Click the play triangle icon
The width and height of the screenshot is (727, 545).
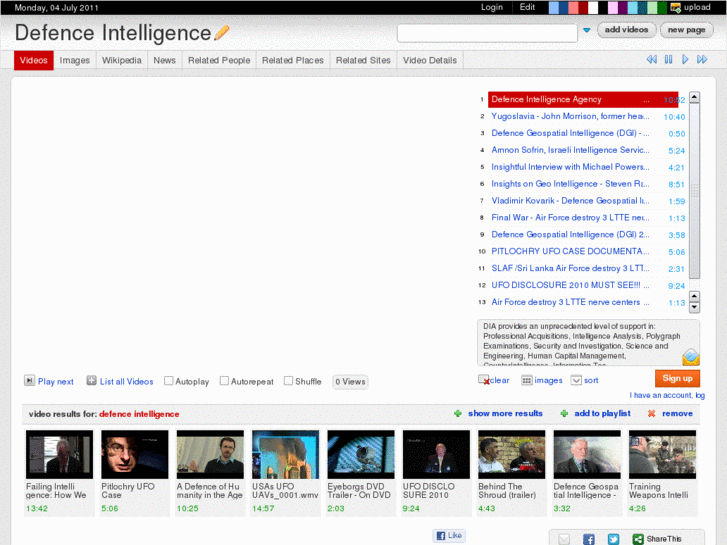pyautogui.click(x=685, y=59)
